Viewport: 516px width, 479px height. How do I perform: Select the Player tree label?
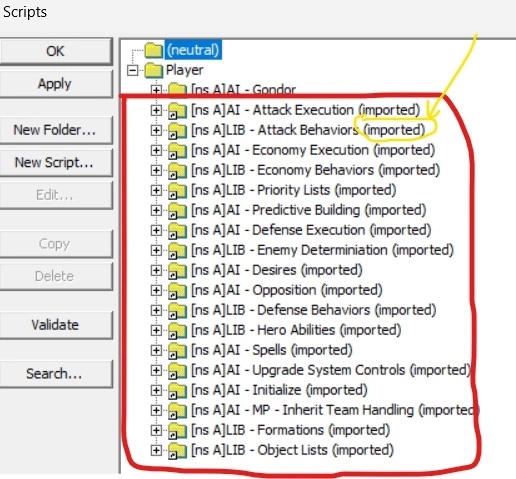(x=184, y=70)
